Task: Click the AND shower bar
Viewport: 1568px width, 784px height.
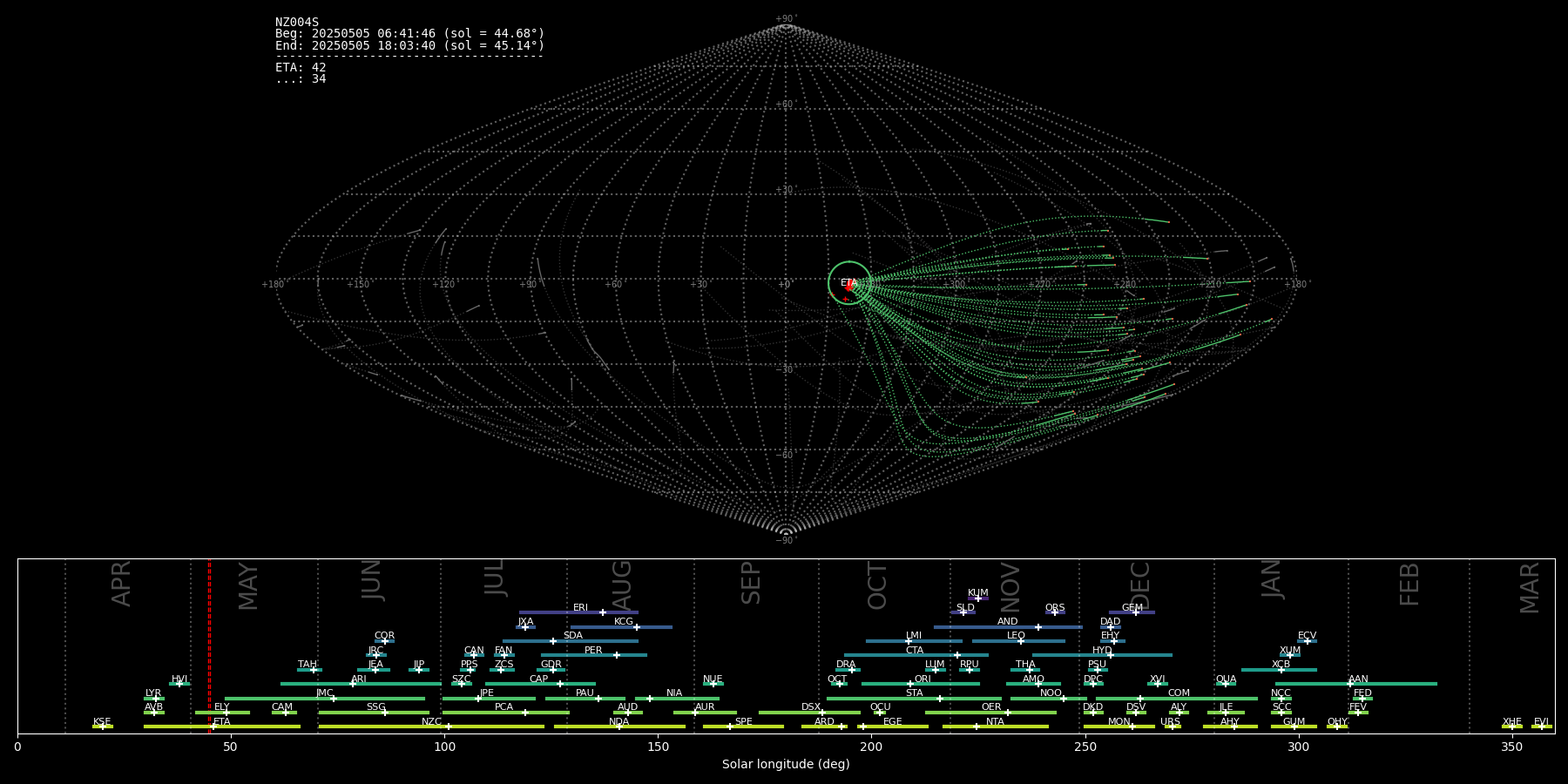Action: pyautogui.click(x=1008, y=626)
